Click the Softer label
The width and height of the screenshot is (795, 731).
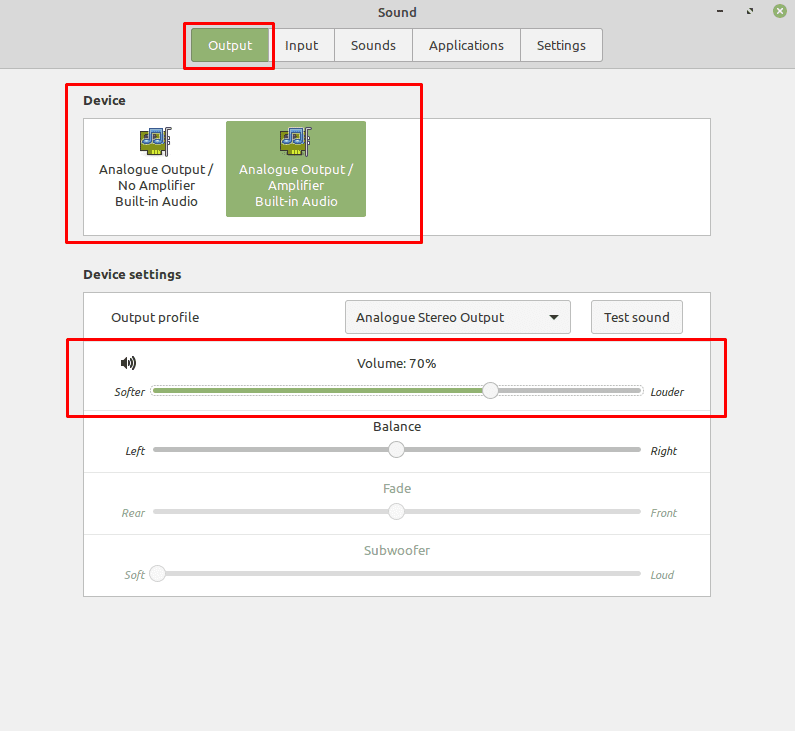tap(130, 392)
